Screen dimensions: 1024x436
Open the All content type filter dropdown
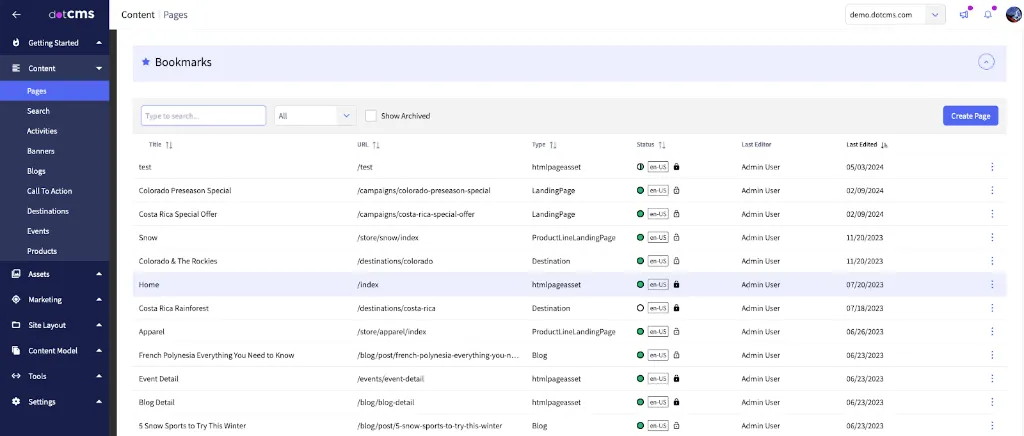click(x=315, y=116)
